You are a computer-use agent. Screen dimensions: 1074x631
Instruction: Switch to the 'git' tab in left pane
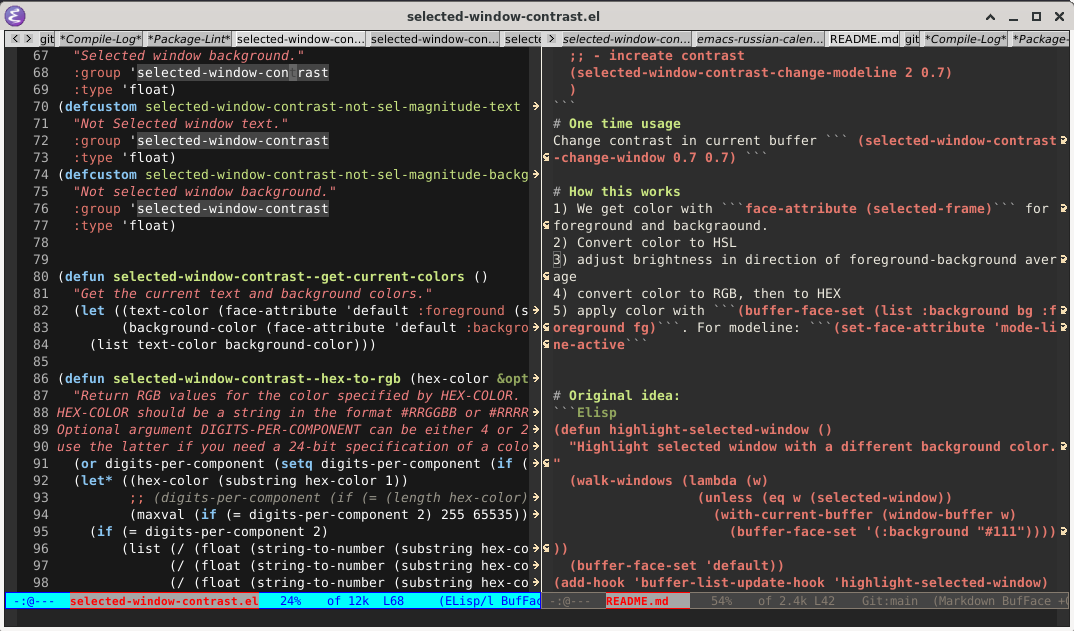tap(47, 39)
